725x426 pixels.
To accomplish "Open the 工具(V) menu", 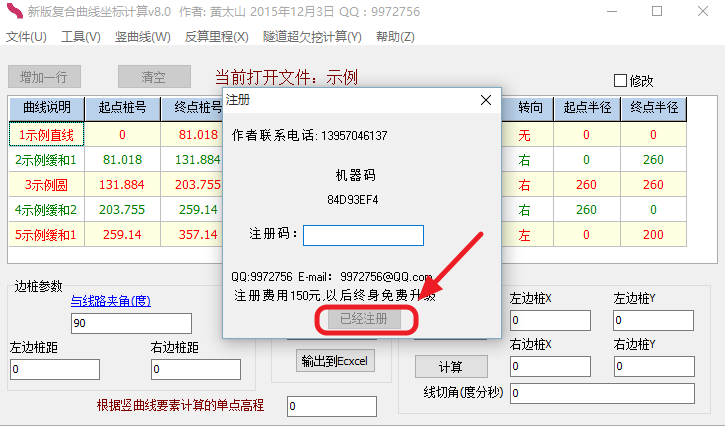I will tap(81, 37).
